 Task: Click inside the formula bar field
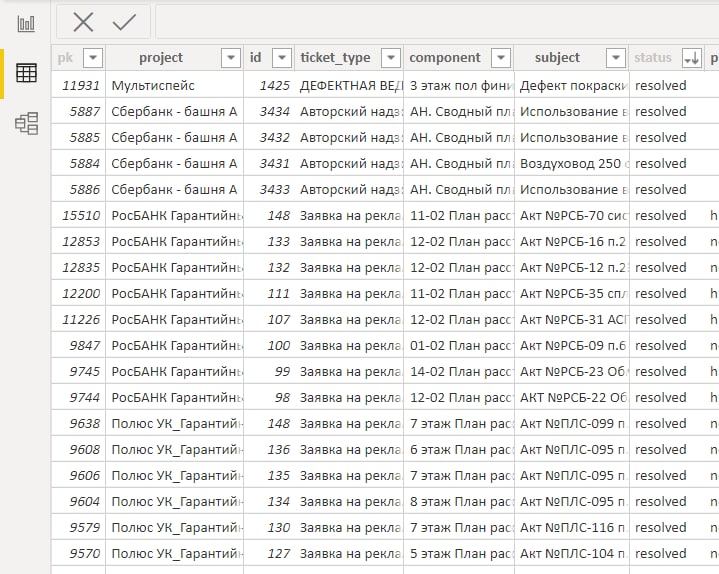pyautogui.click(x=437, y=22)
